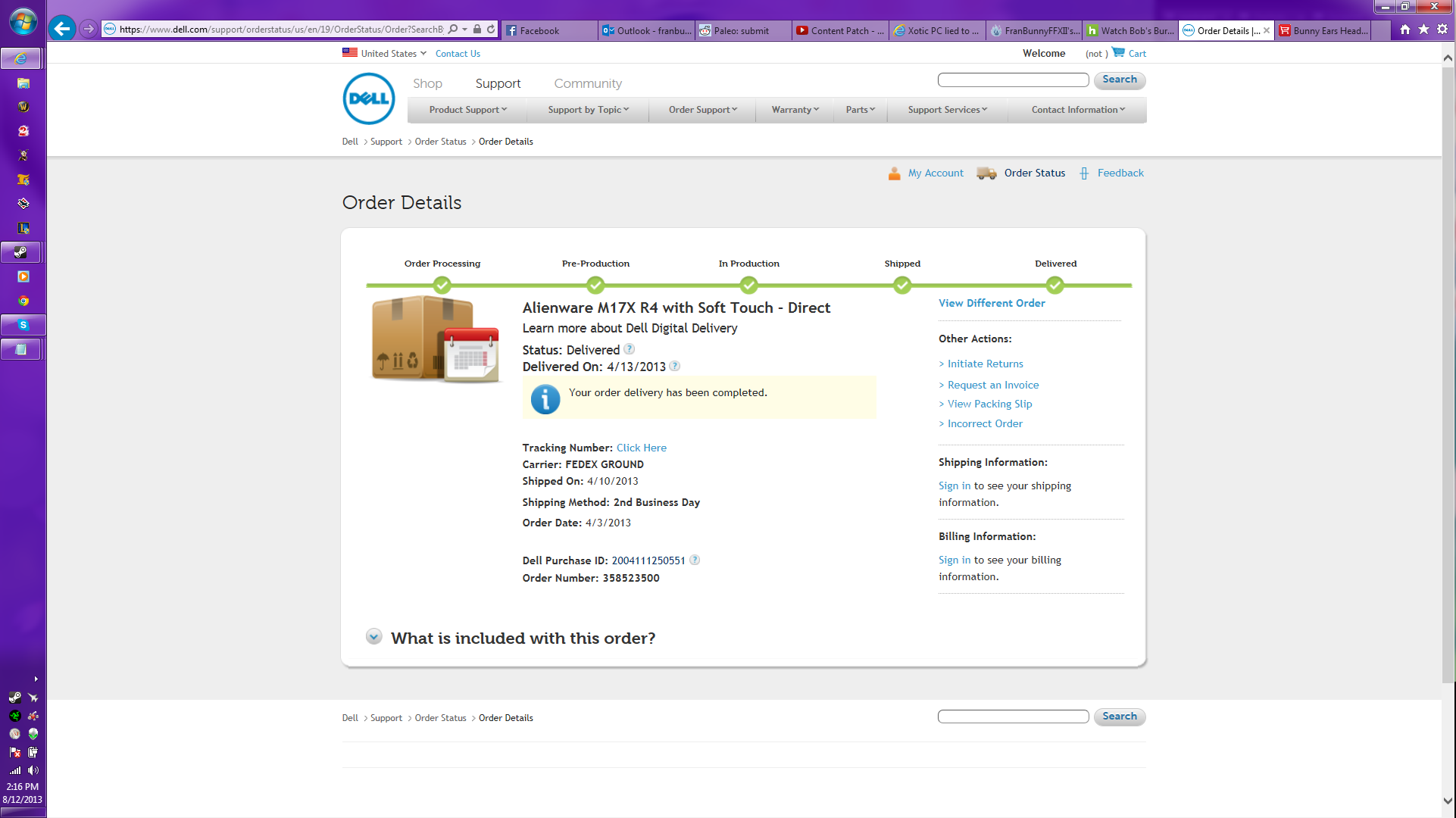Click Initiate Returns link

(985, 364)
